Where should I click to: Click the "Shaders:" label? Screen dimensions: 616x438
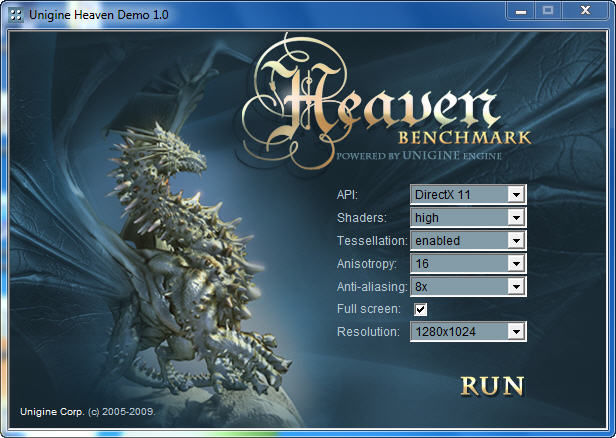(x=361, y=218)
